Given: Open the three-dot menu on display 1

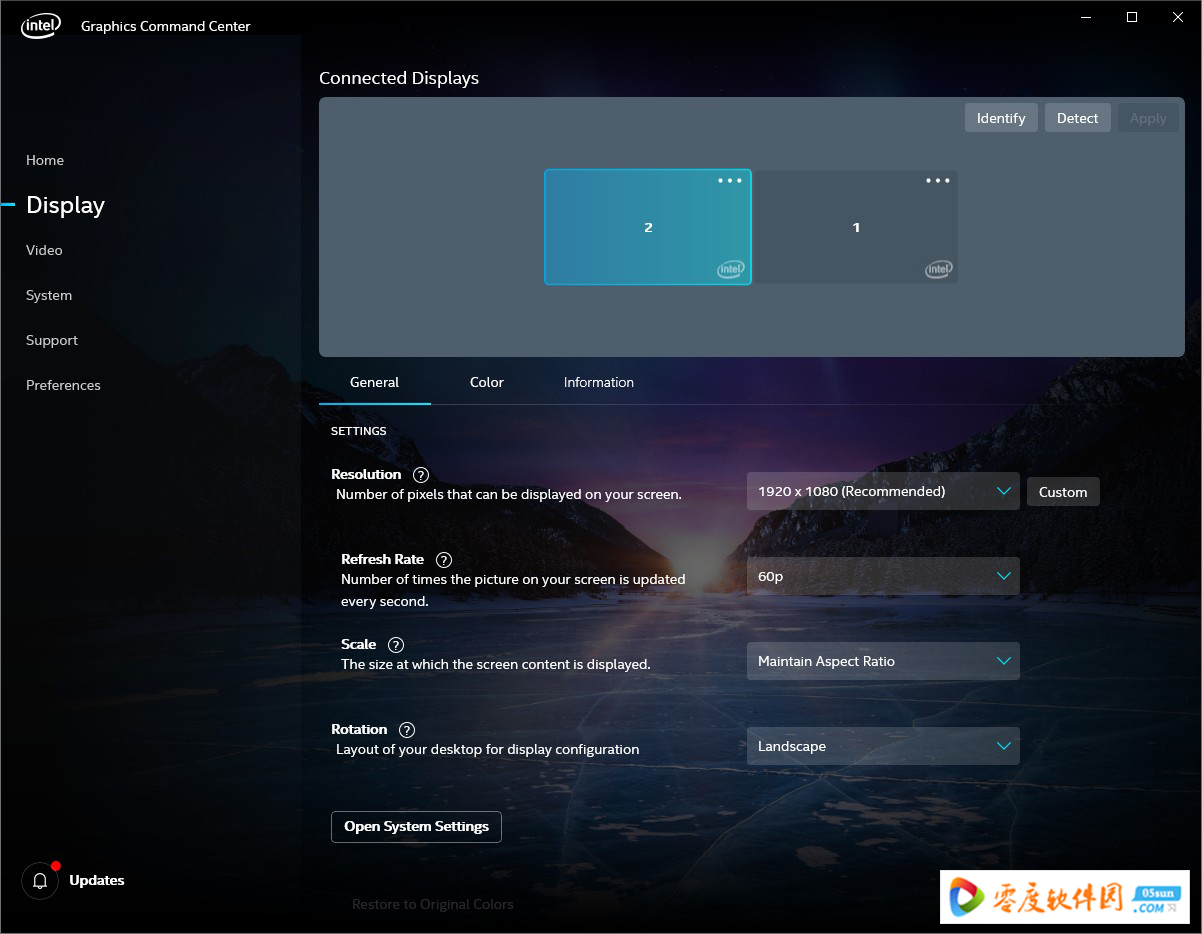Looking at the screenshot, I should [937, 180].
